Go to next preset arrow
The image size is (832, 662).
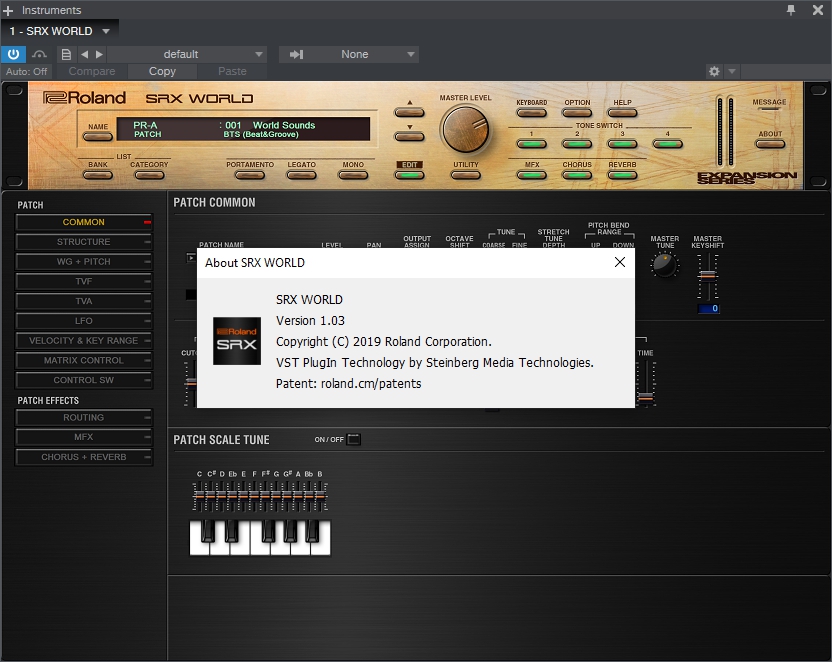(99, 54)
